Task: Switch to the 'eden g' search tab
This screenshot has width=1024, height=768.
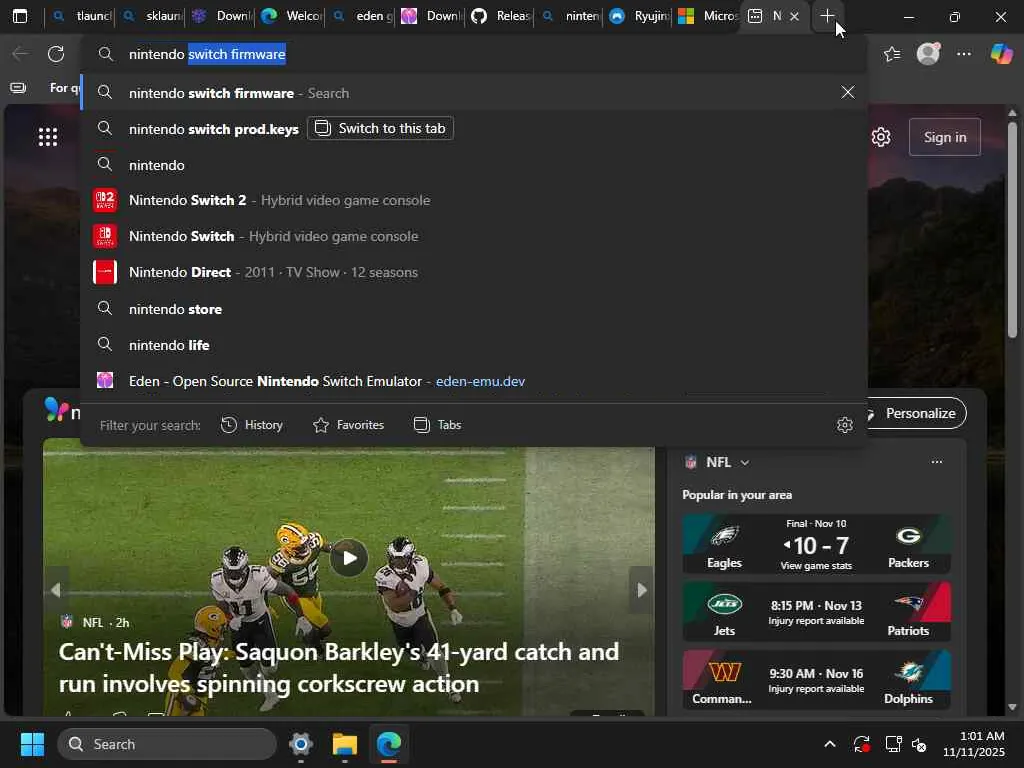Action: [x=361, y=16]
